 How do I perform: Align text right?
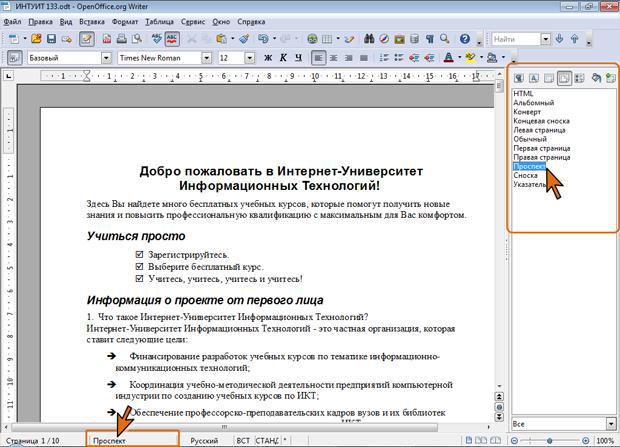(x=349, y=58)
